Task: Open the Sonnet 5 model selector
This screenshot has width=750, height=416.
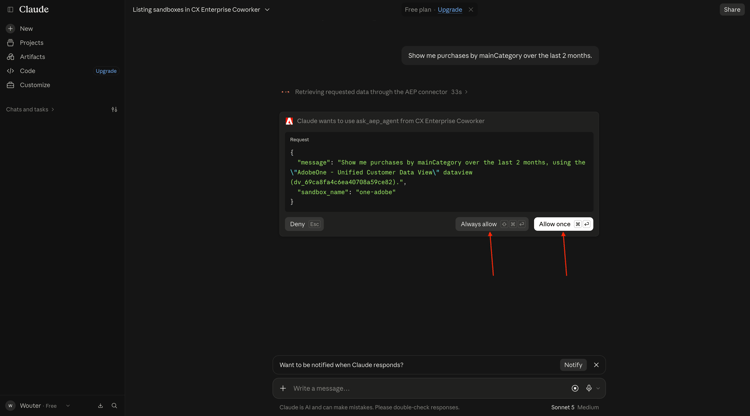Action: [574, 407]
